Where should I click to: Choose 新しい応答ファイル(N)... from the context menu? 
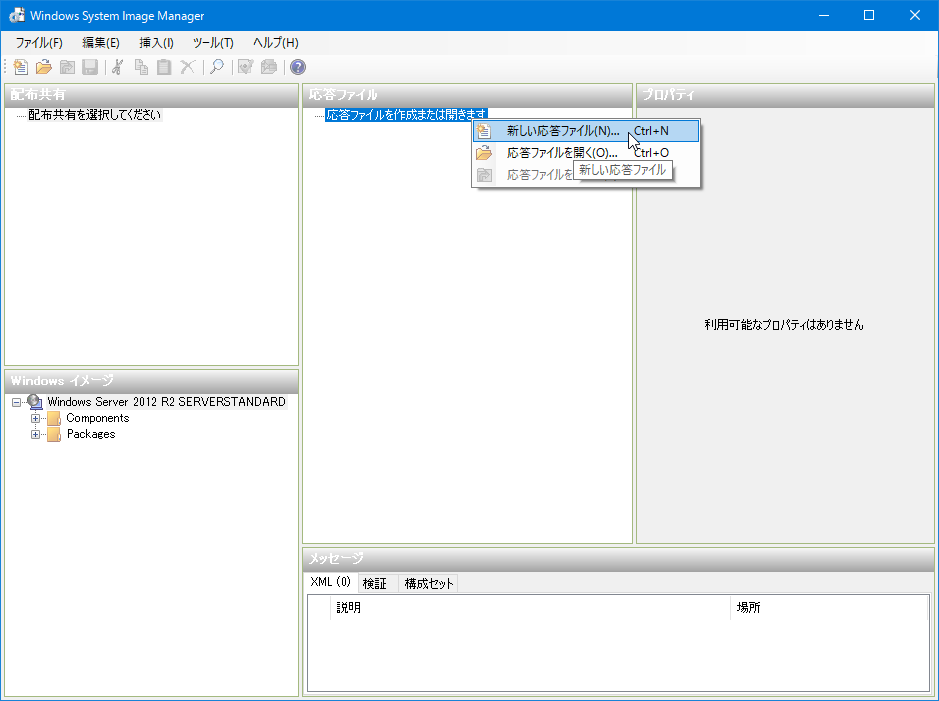(x=586, y=131)
